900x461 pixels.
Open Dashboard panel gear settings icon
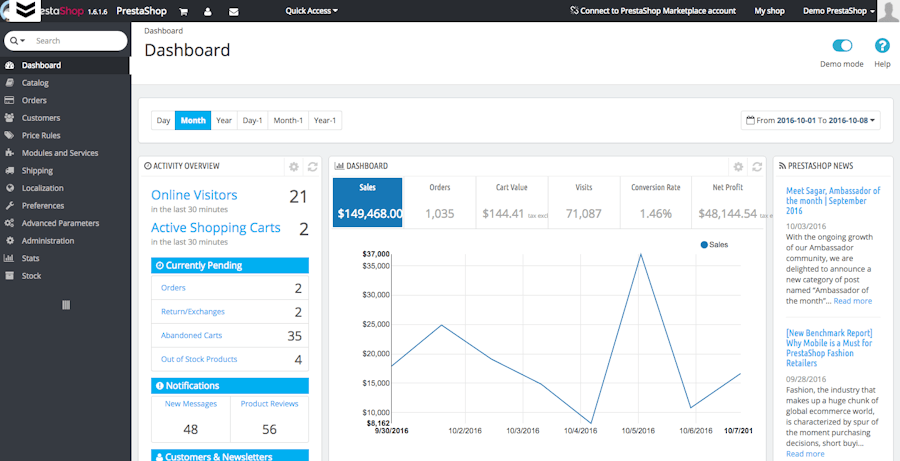(x=738, y=166)
